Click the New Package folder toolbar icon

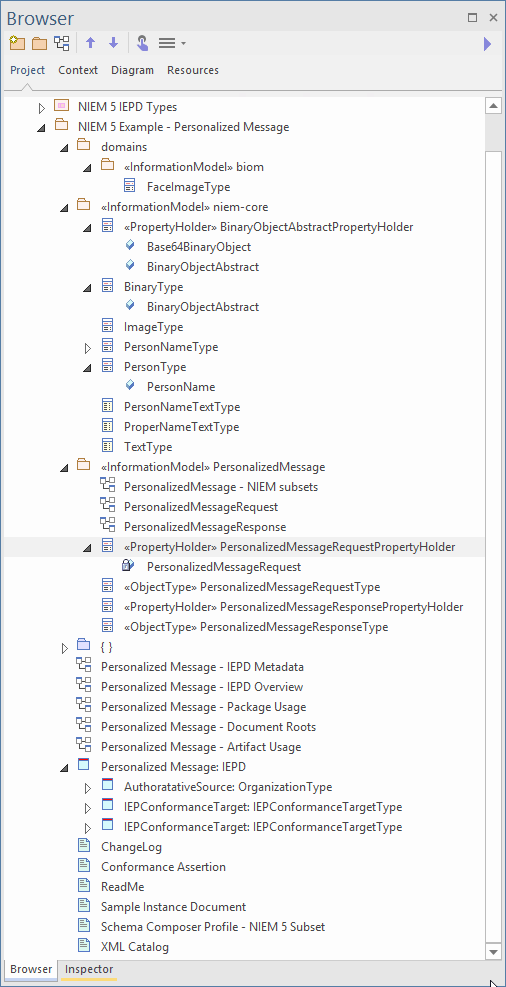pyautogui.click(x=40, y=43)
